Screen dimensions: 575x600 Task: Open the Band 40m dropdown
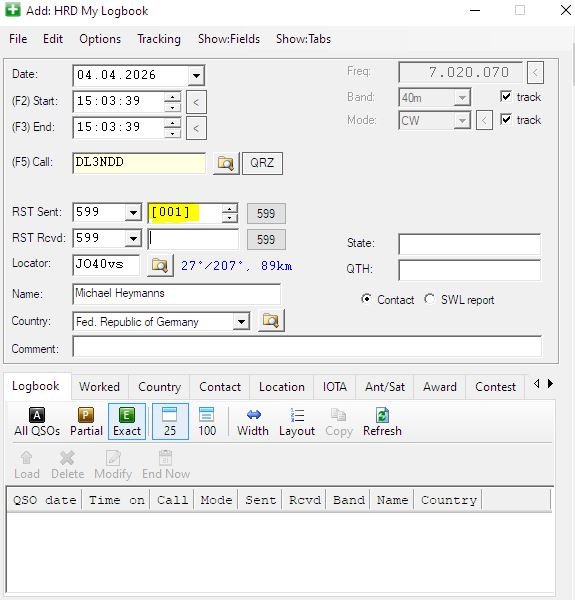(x=462, y=98)
